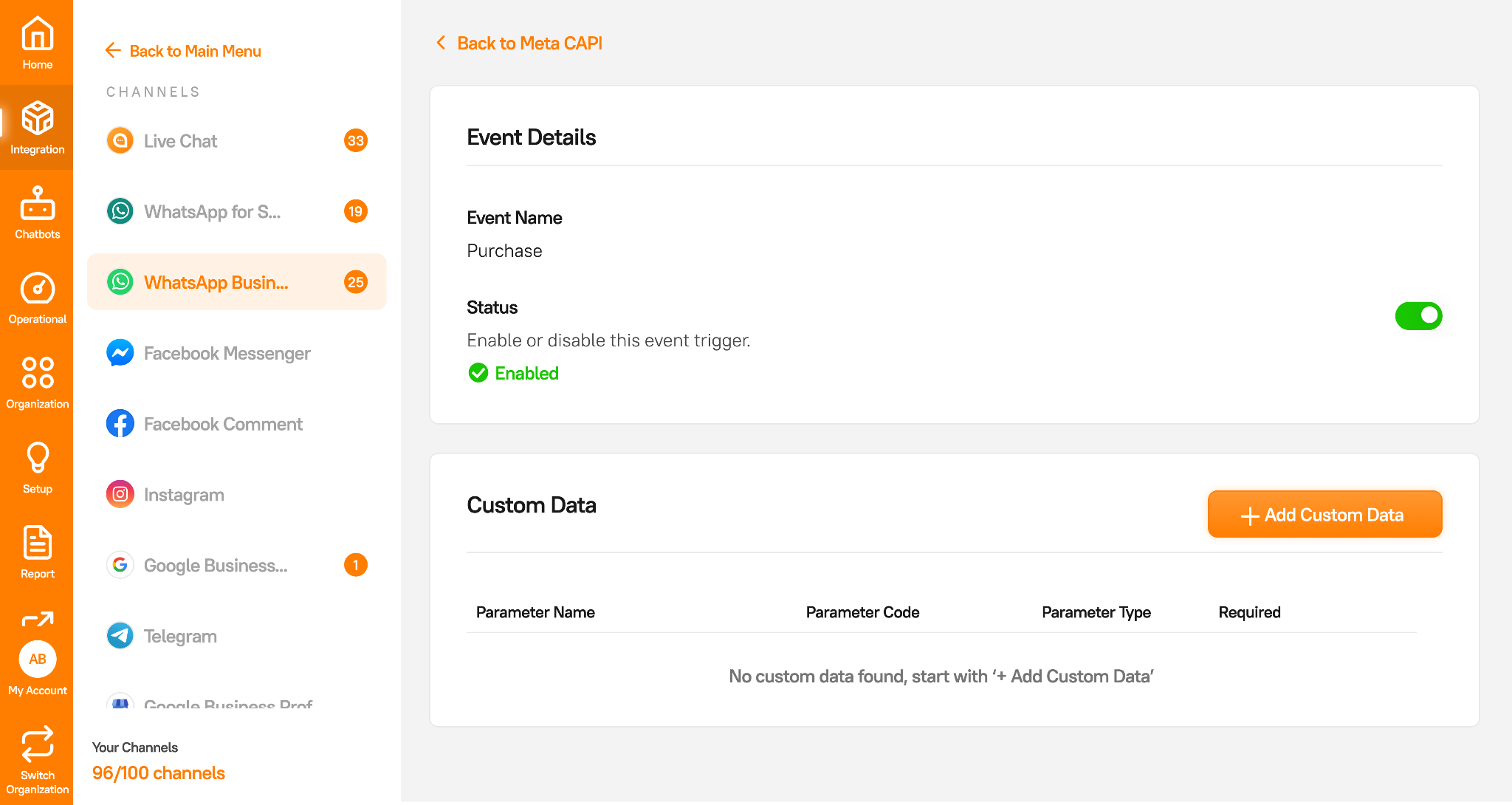Image resolution: width=1512 pixels, height=805 pixels.
Task: Click the back arrow beside Main Menu
Action: [113, 50]
